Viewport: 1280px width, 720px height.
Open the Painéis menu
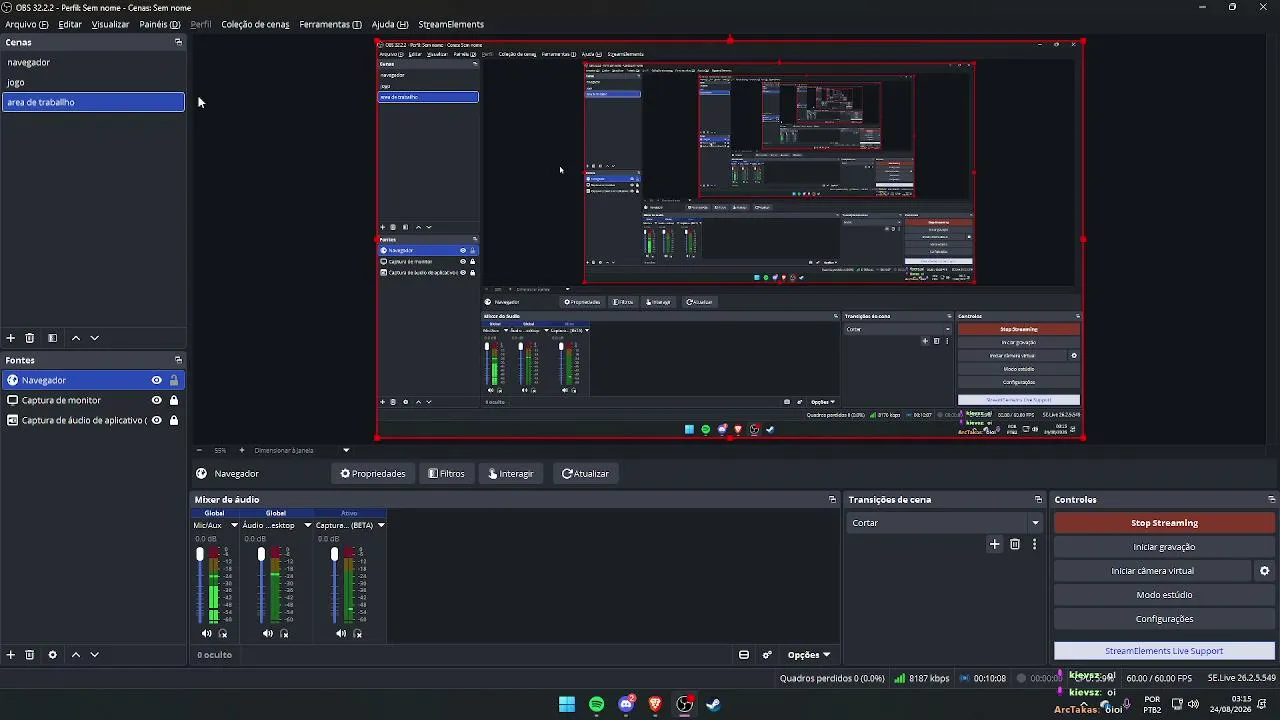(160, 24)
